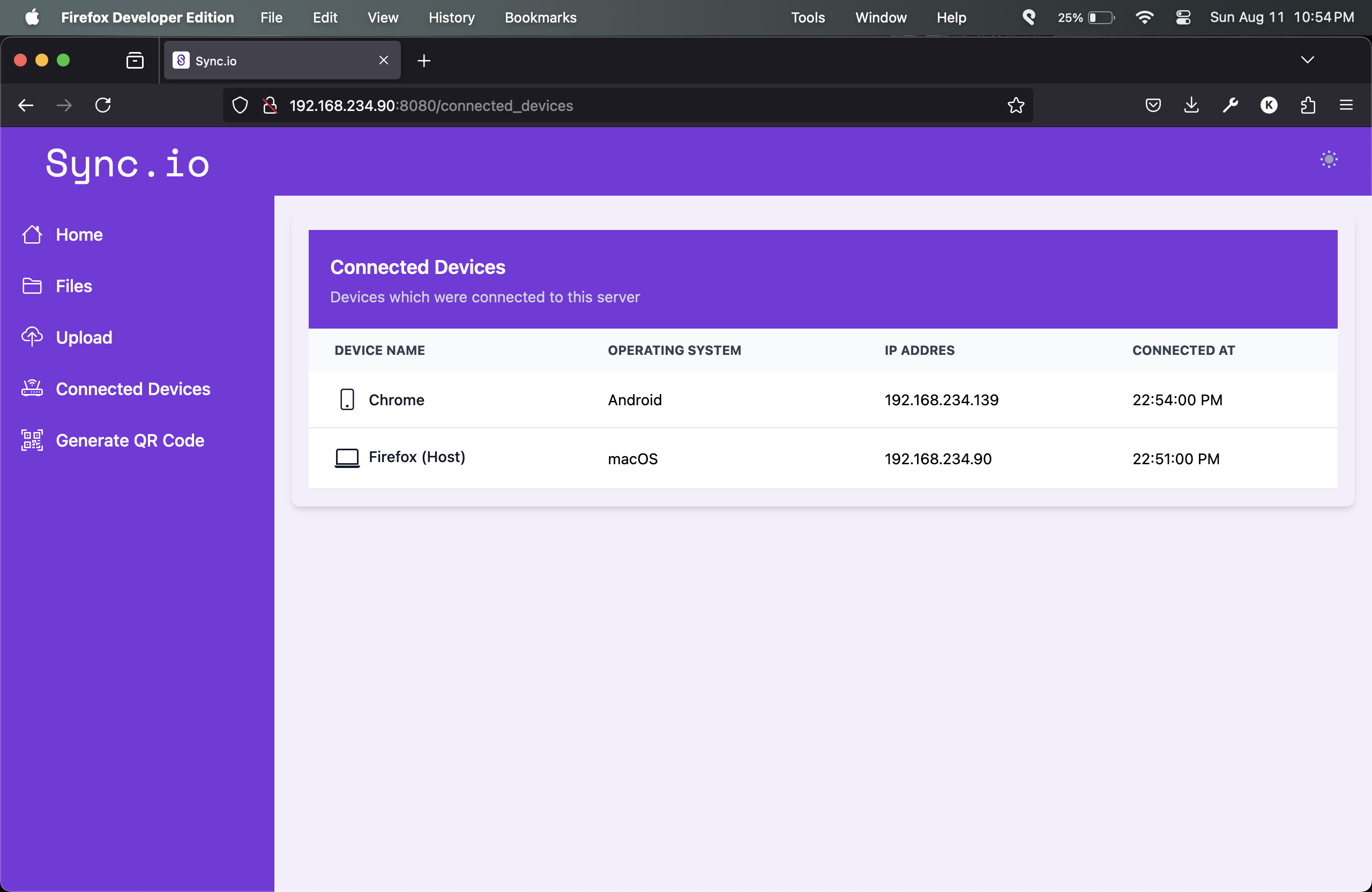Open the File menu
1372x892 pixels.
pos(271,17)
